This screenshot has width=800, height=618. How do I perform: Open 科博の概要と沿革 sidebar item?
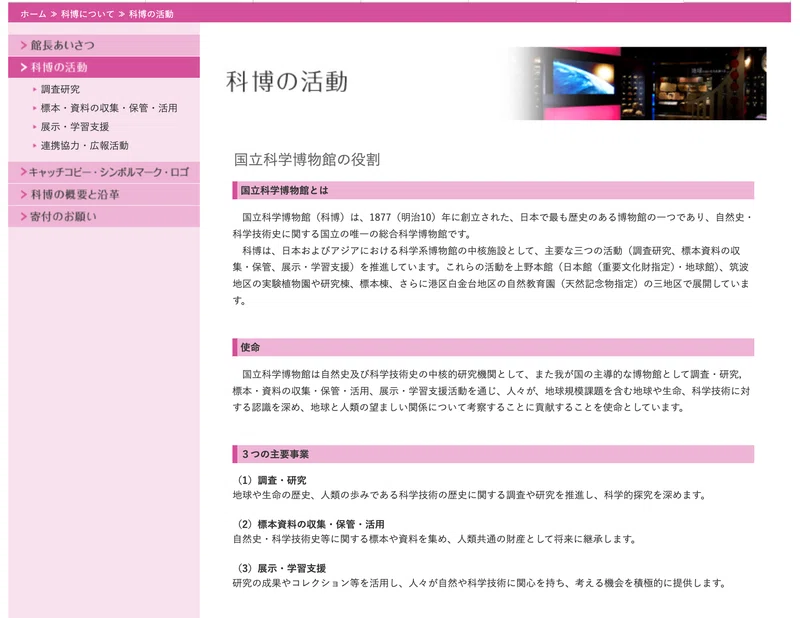(x=104, y=194)
